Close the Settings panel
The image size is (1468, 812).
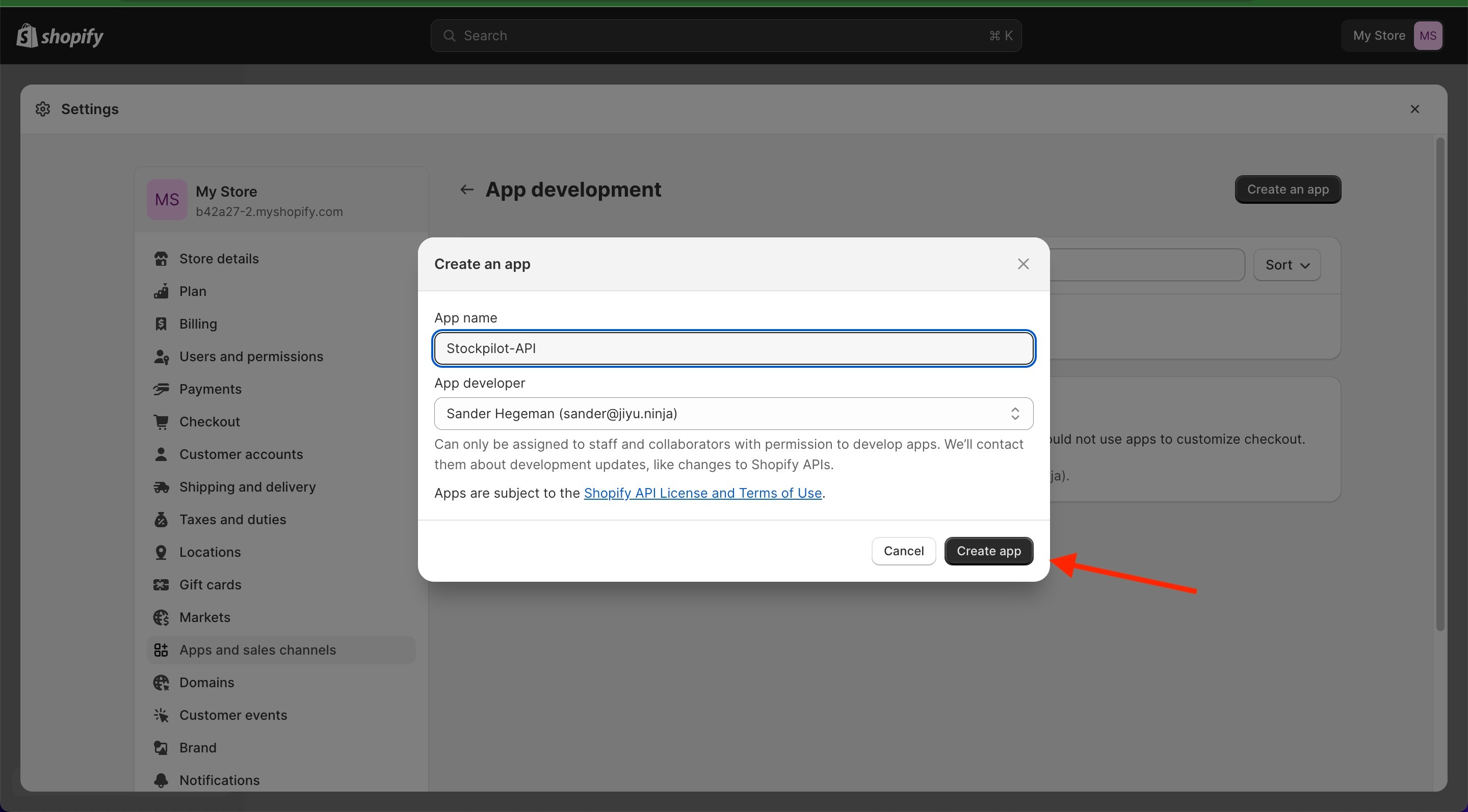click(x=1414, y=109)
